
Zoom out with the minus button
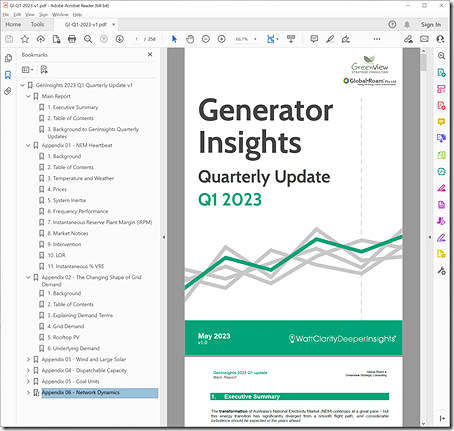[206, 39]
